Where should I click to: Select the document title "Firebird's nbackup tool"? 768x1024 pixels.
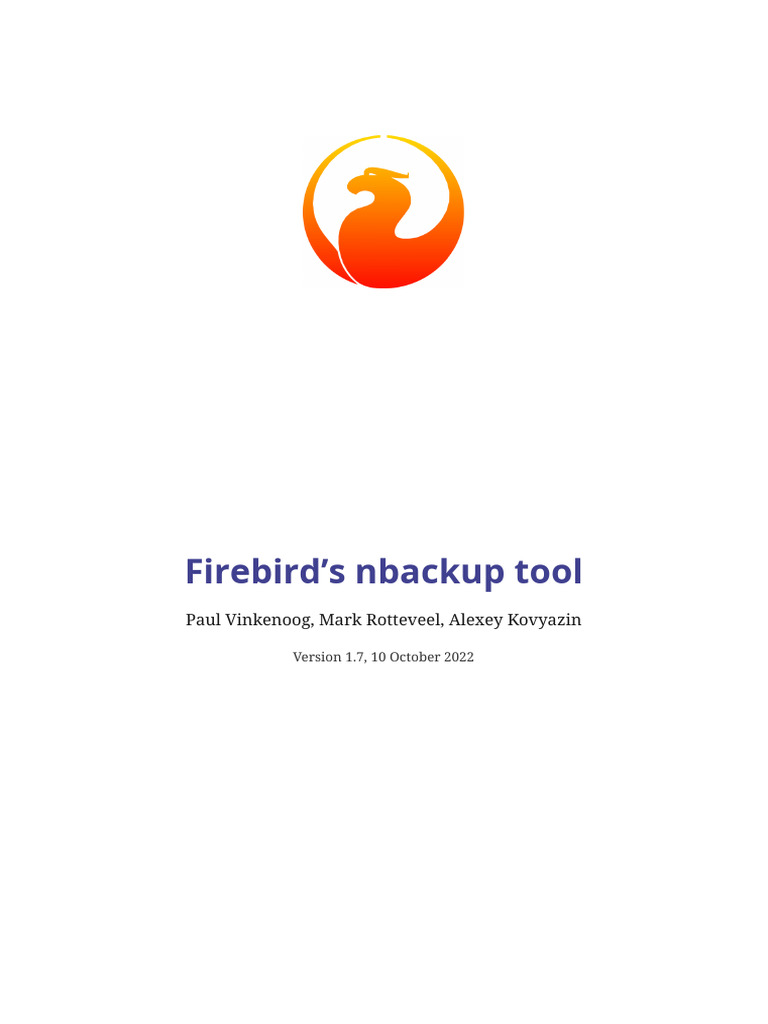tap(383, 572)
